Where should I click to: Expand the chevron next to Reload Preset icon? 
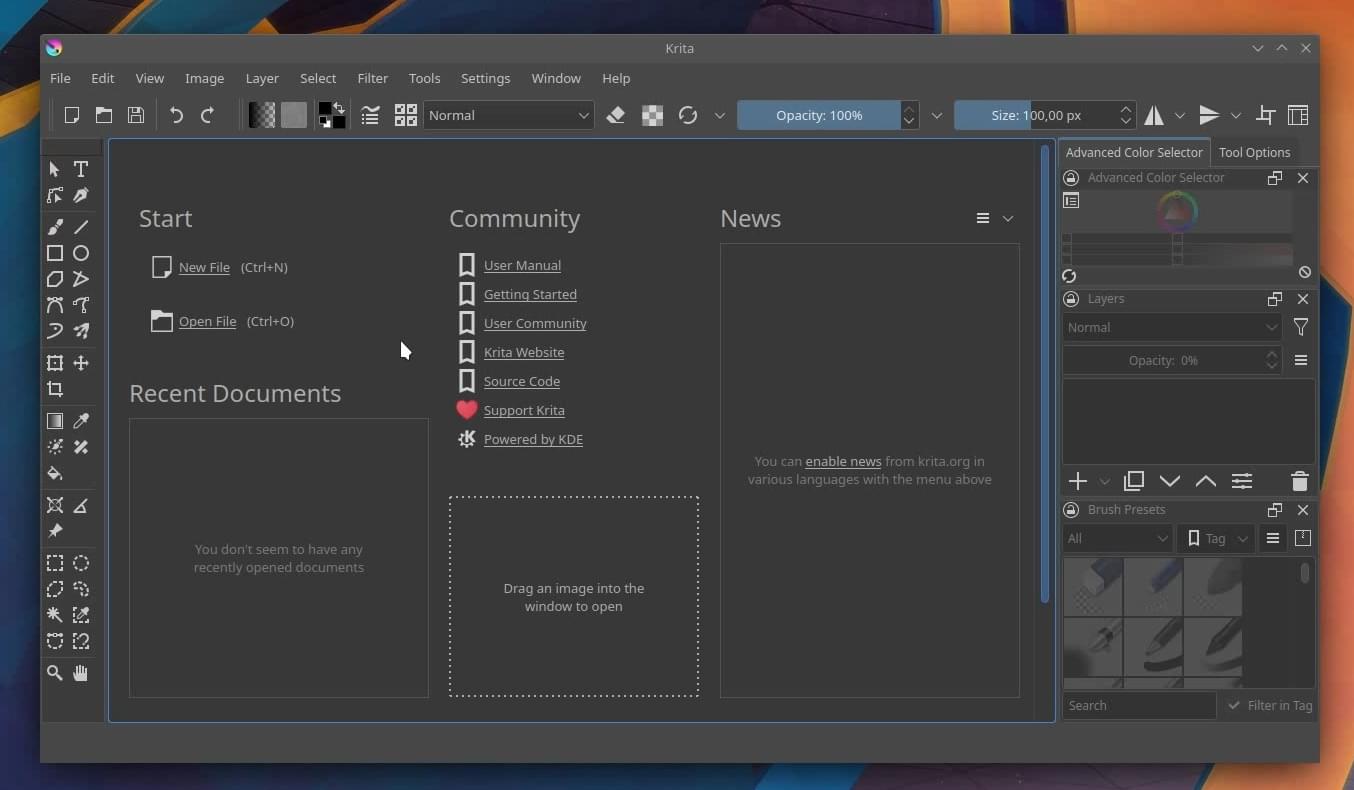[719, 115]
